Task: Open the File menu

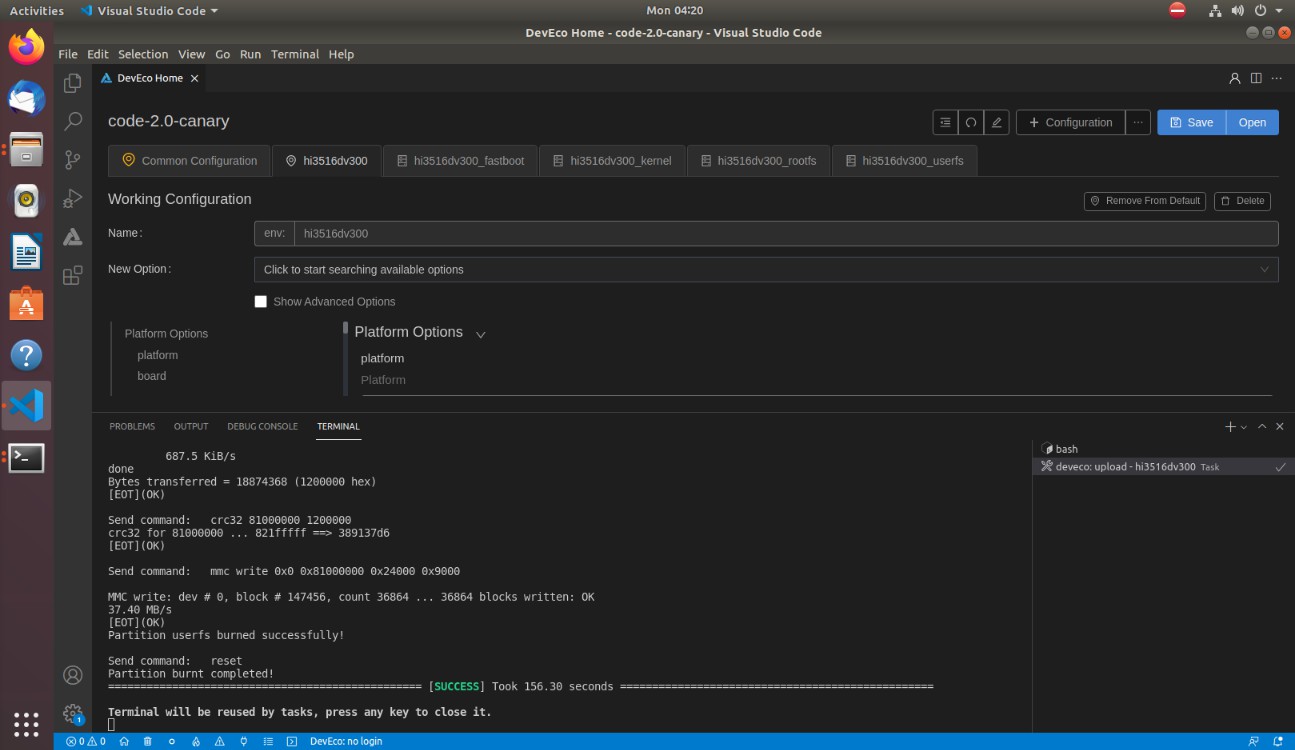Action: pyautogui.click(x=68, y=54)
